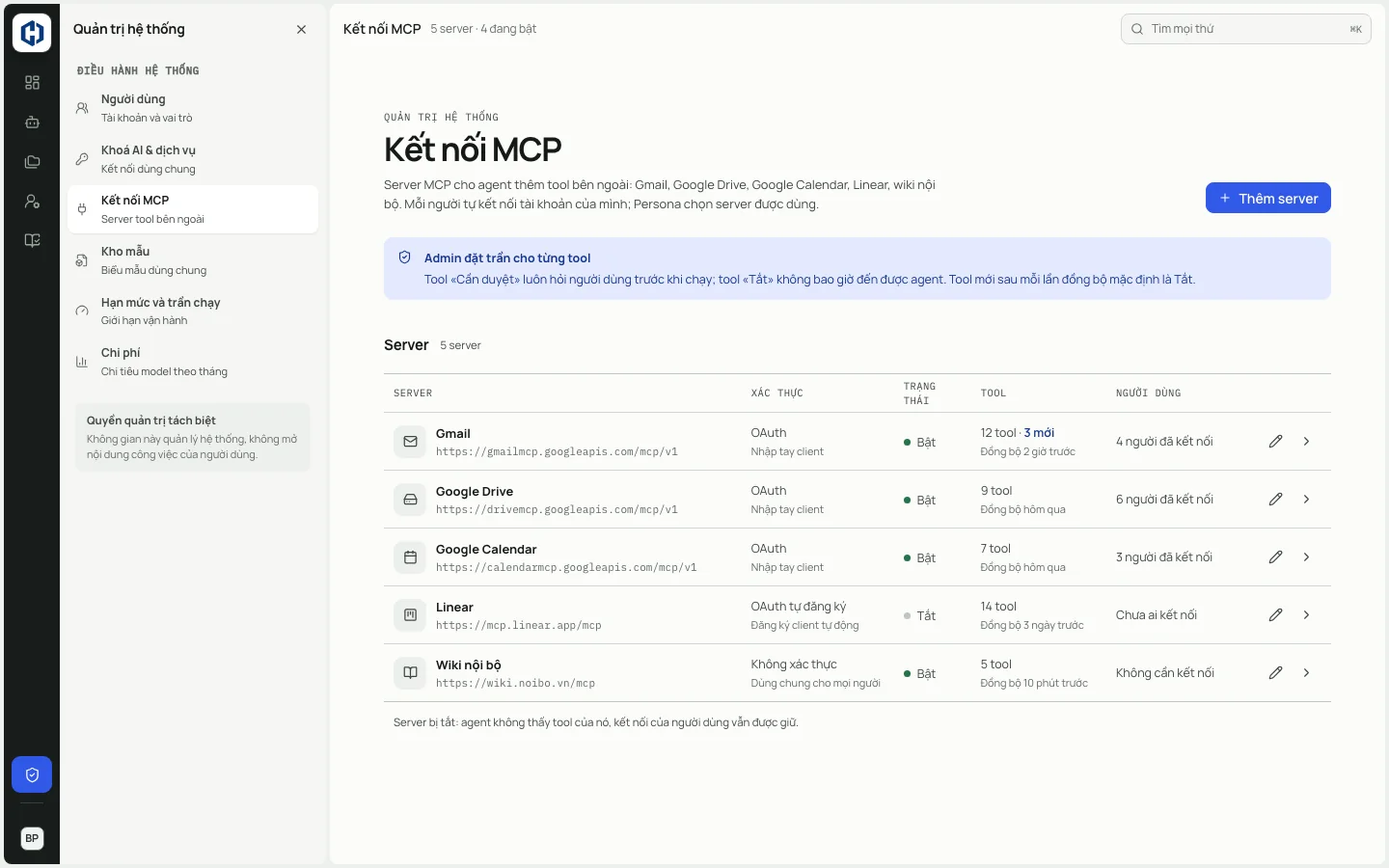The image size is (1389, 868).
Task: Open the user-with-gear icon in the rail
Action: (x=32, y=202)
